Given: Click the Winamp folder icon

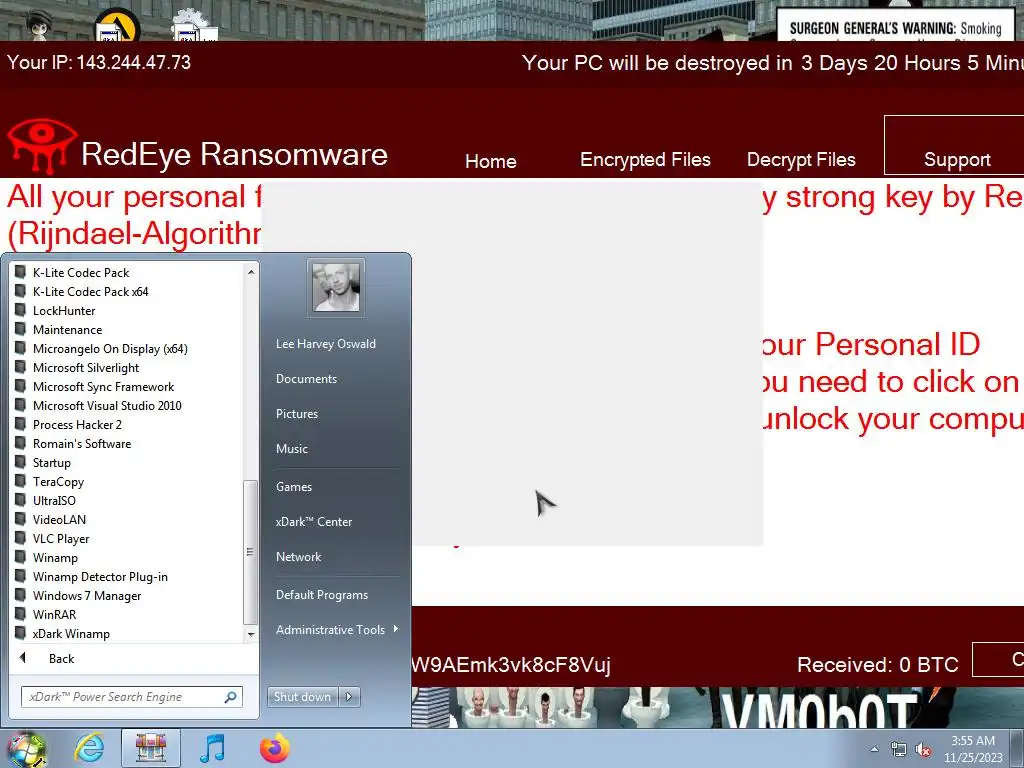Looking at the screenshot, I should (20, 557).
